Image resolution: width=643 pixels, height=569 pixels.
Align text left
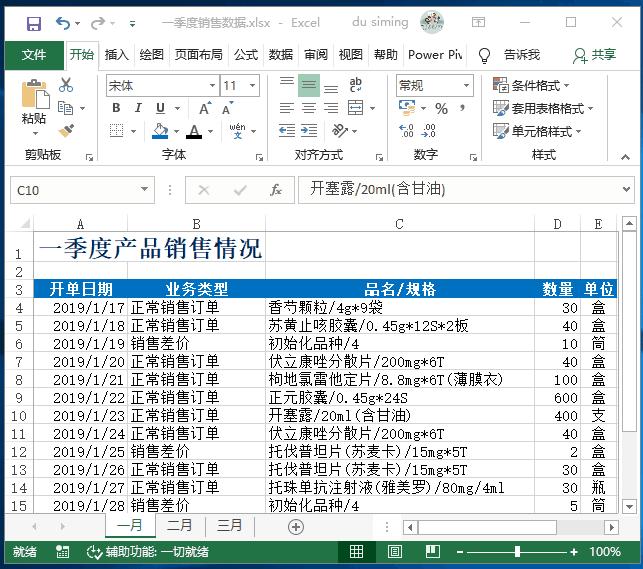click(x=287, y=108)
